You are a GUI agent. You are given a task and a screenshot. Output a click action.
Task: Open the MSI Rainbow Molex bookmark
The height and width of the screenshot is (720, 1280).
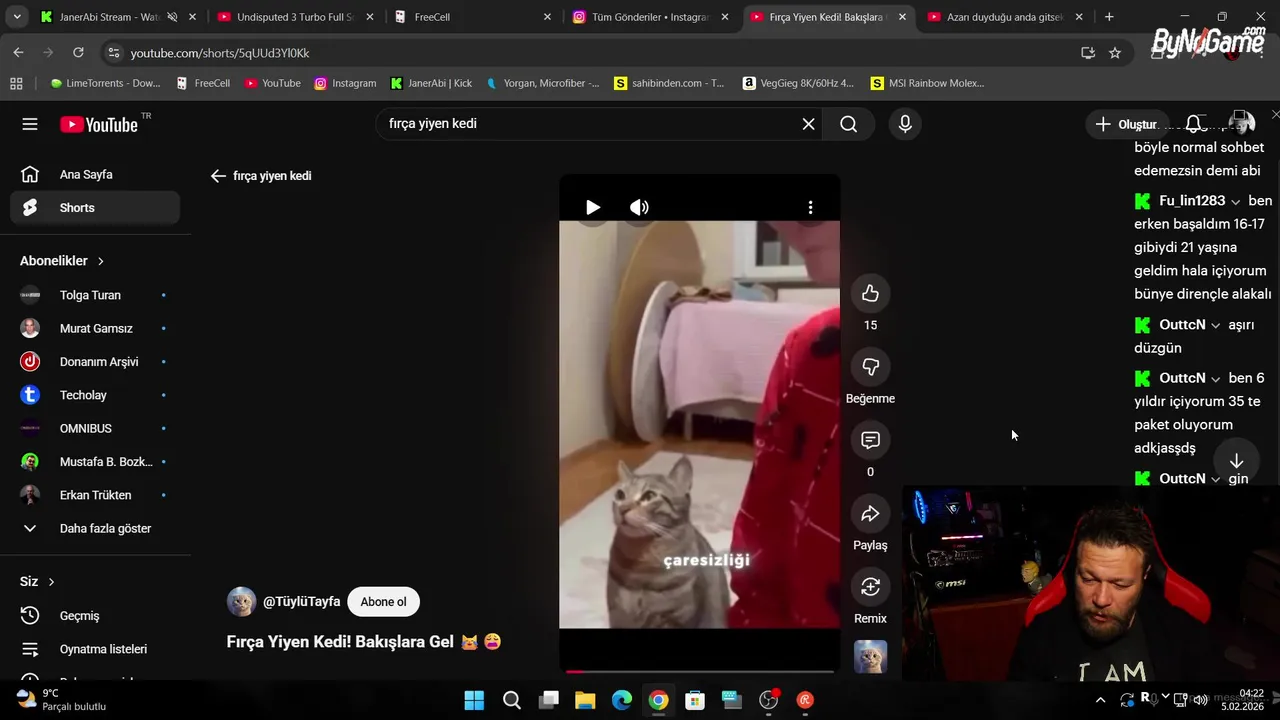tap(927, 83)
